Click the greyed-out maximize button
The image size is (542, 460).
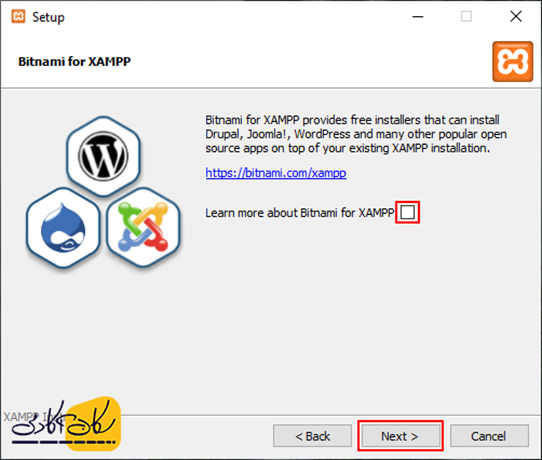466,16
